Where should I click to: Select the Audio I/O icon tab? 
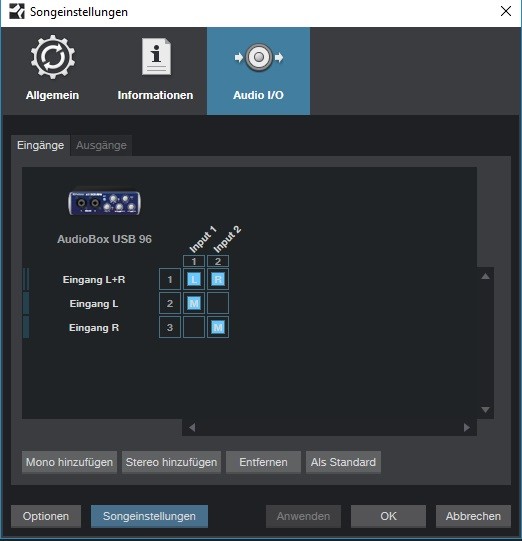[x=258, y=71]
